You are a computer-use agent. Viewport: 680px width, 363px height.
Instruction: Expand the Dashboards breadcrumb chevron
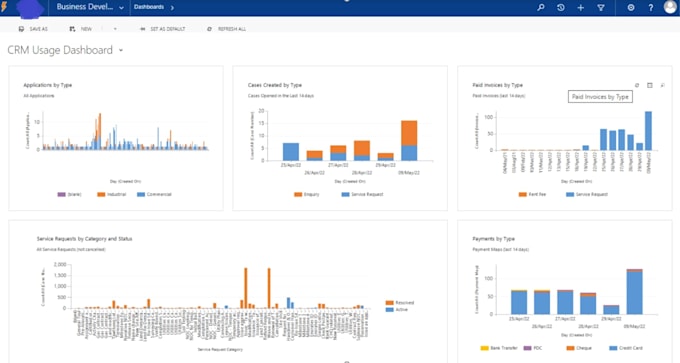172,7
